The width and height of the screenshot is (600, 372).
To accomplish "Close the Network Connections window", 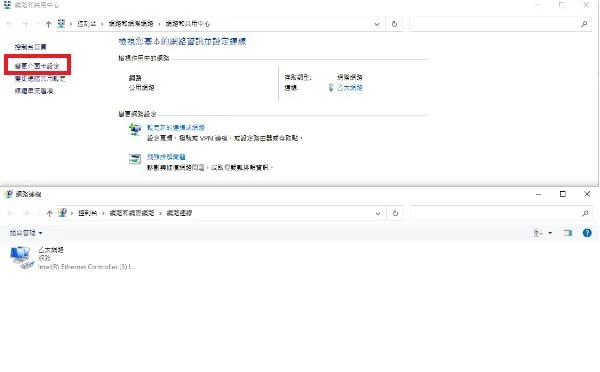I will [587, 194].
